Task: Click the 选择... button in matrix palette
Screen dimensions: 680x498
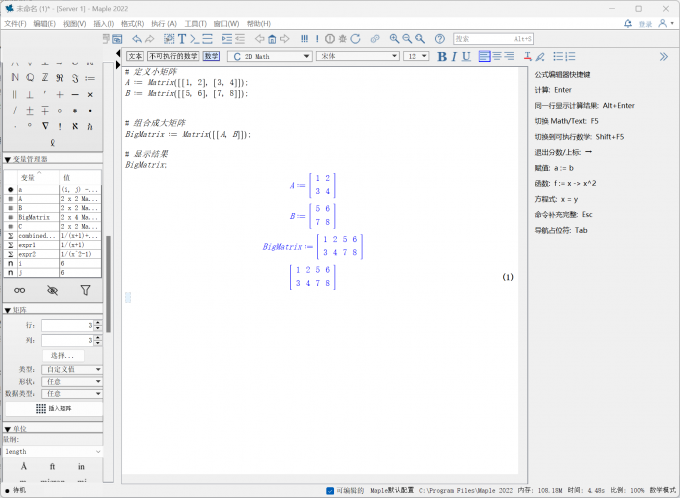Action: [x=63, y=356]
